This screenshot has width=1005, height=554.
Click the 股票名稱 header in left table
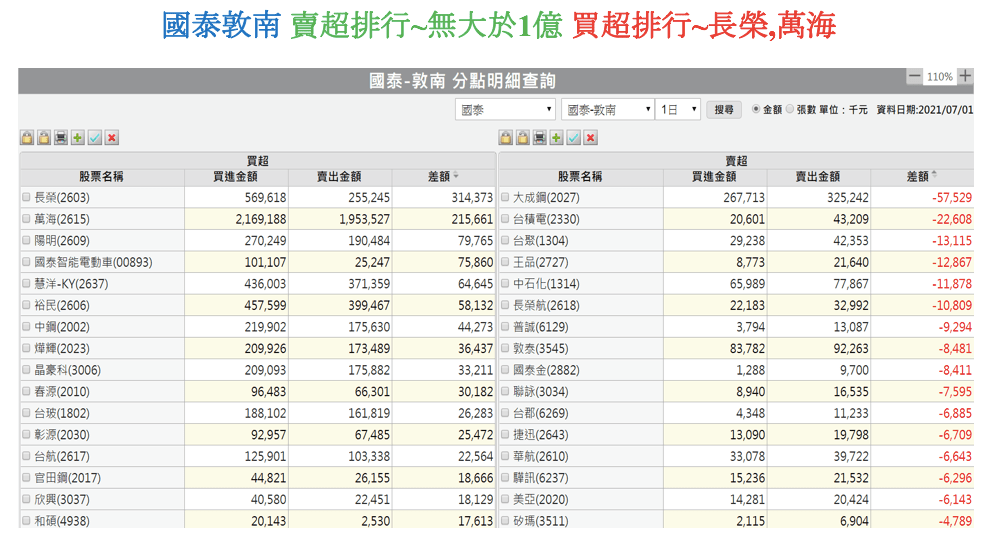tap(101, 176)
